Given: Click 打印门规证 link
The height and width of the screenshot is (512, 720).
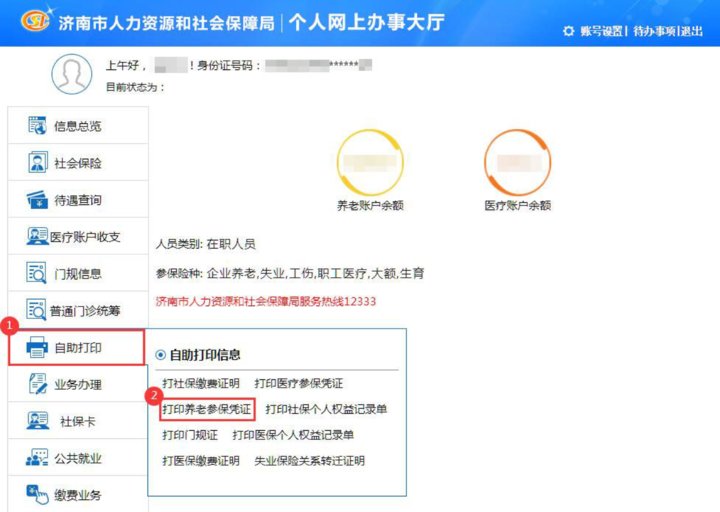Looking at the screenshot, I should tap(190, 435).
